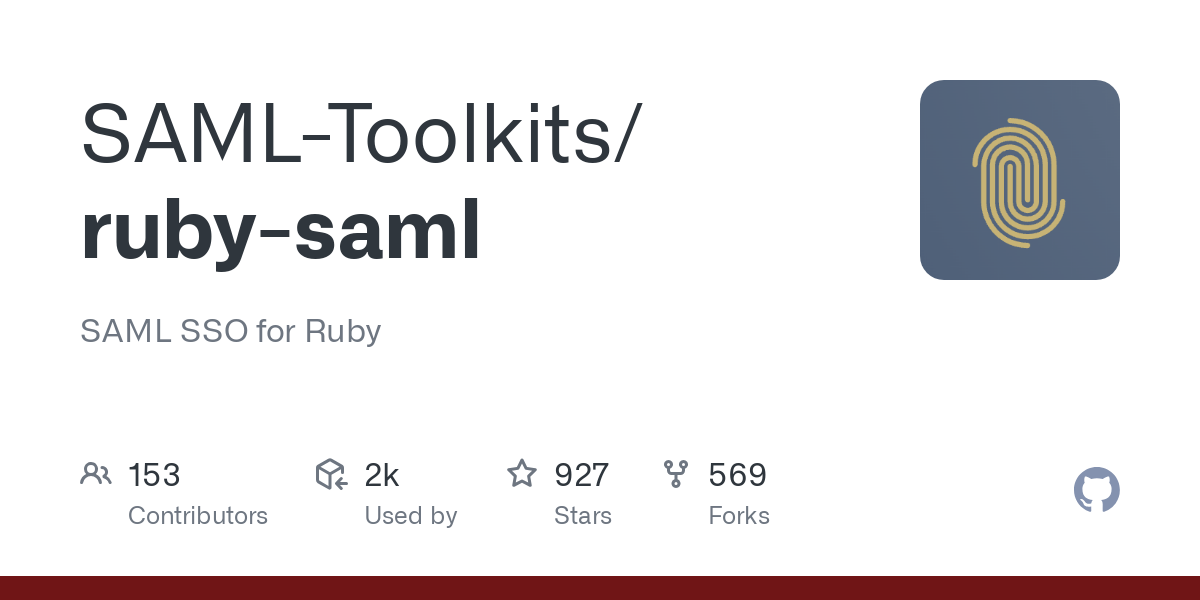The height and width of the screenshot is (600, 1200).
Task: Click the GitHub Octocat logo
Action: pos(1097,490)
